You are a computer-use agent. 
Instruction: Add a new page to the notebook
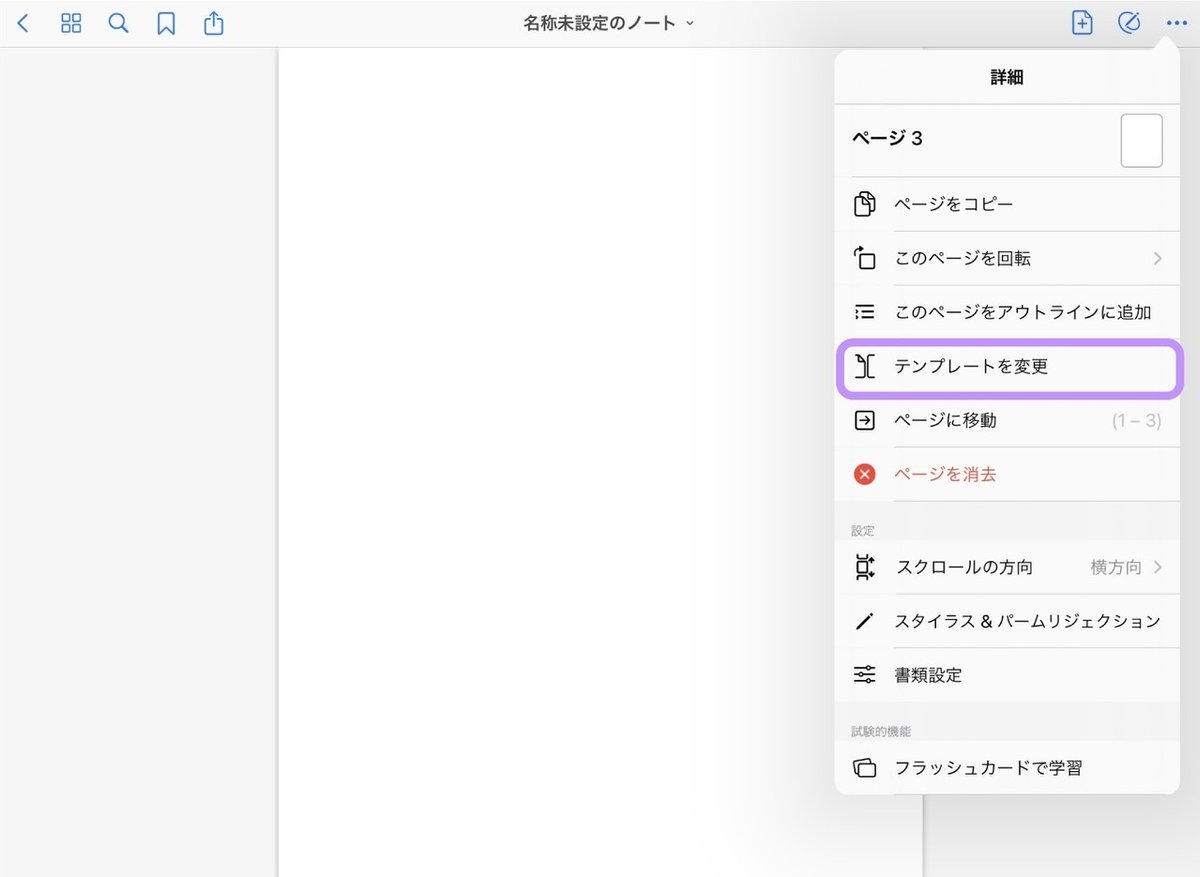(x=1081, y=22)
